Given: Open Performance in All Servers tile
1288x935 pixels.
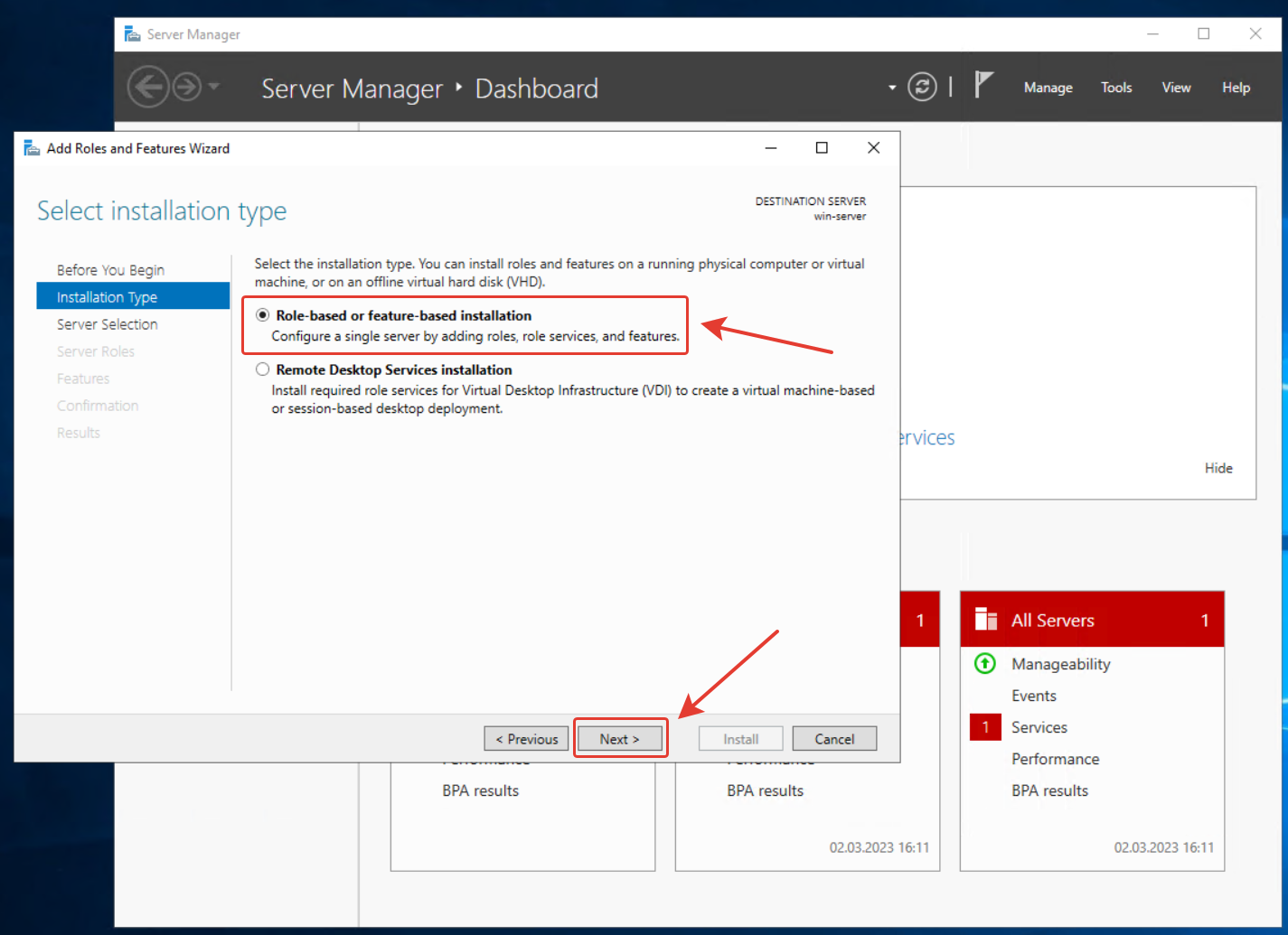Looking at the screenshot, I should [1056, 759].
